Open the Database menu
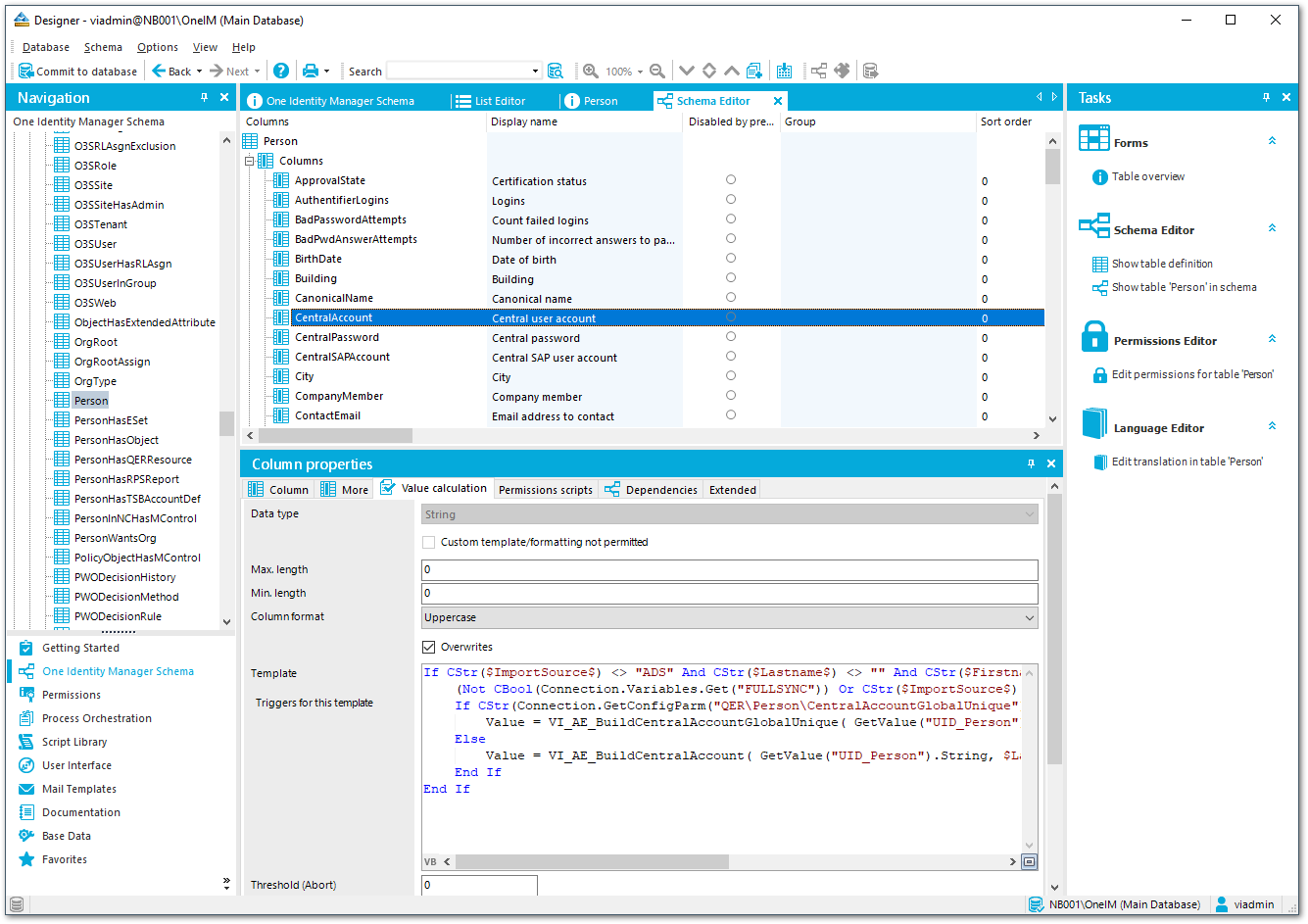Screen dimensions: 1308x924 coord(46,47)
